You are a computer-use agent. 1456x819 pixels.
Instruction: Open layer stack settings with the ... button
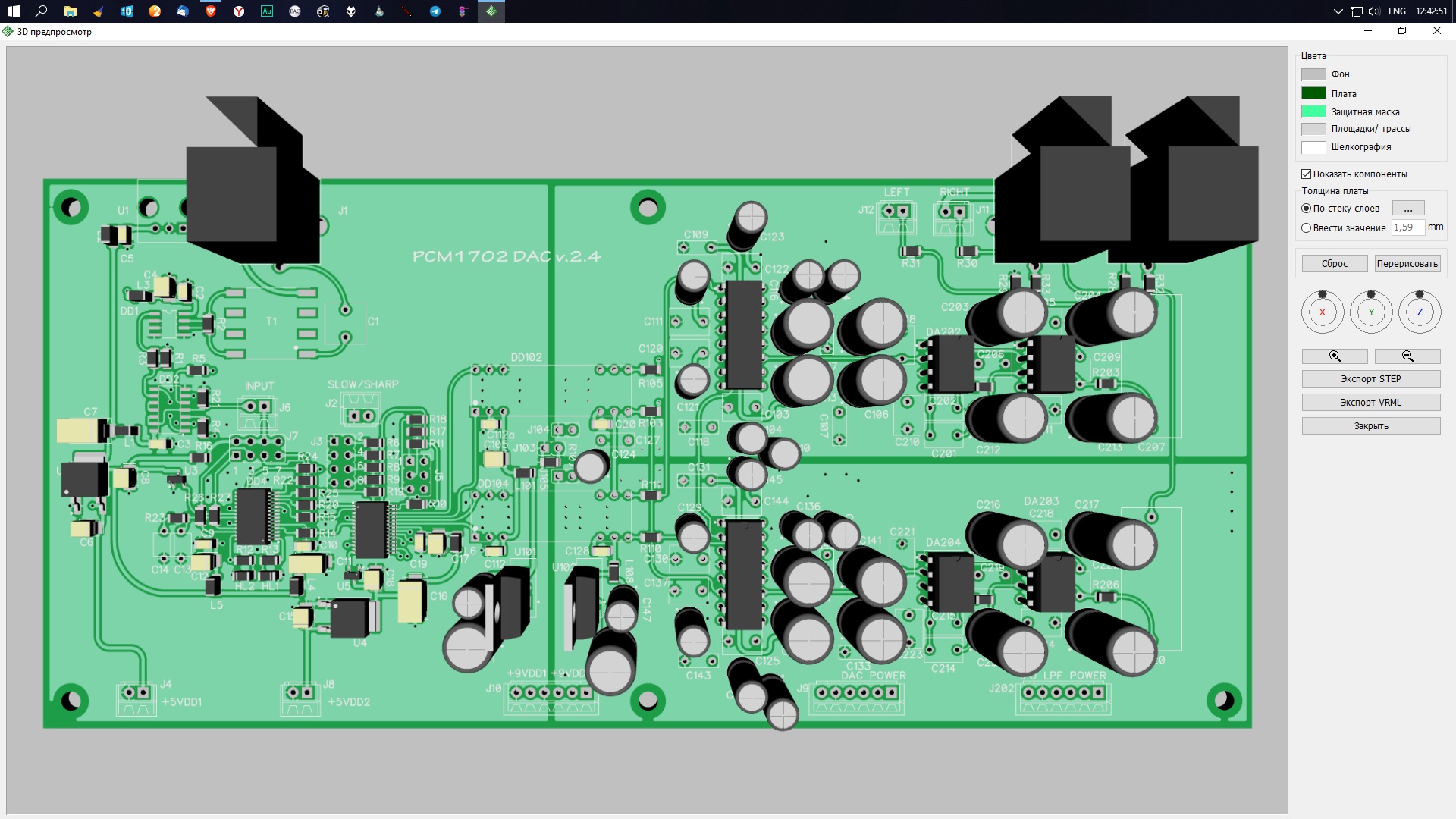(x=1408, y=209)
